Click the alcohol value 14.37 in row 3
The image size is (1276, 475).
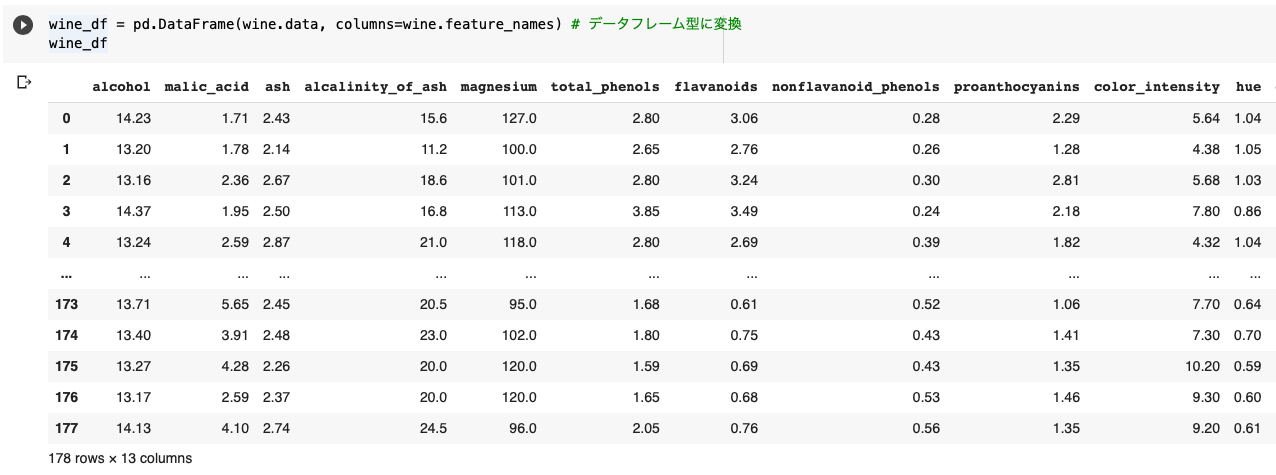tap(133, 211)
